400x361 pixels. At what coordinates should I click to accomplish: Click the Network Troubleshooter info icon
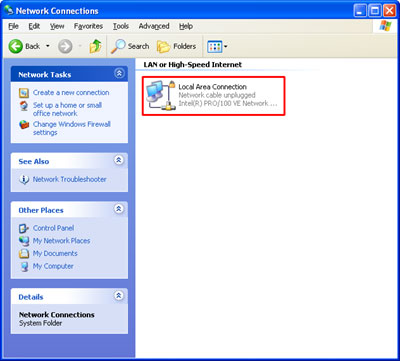[x=24, y=179]
